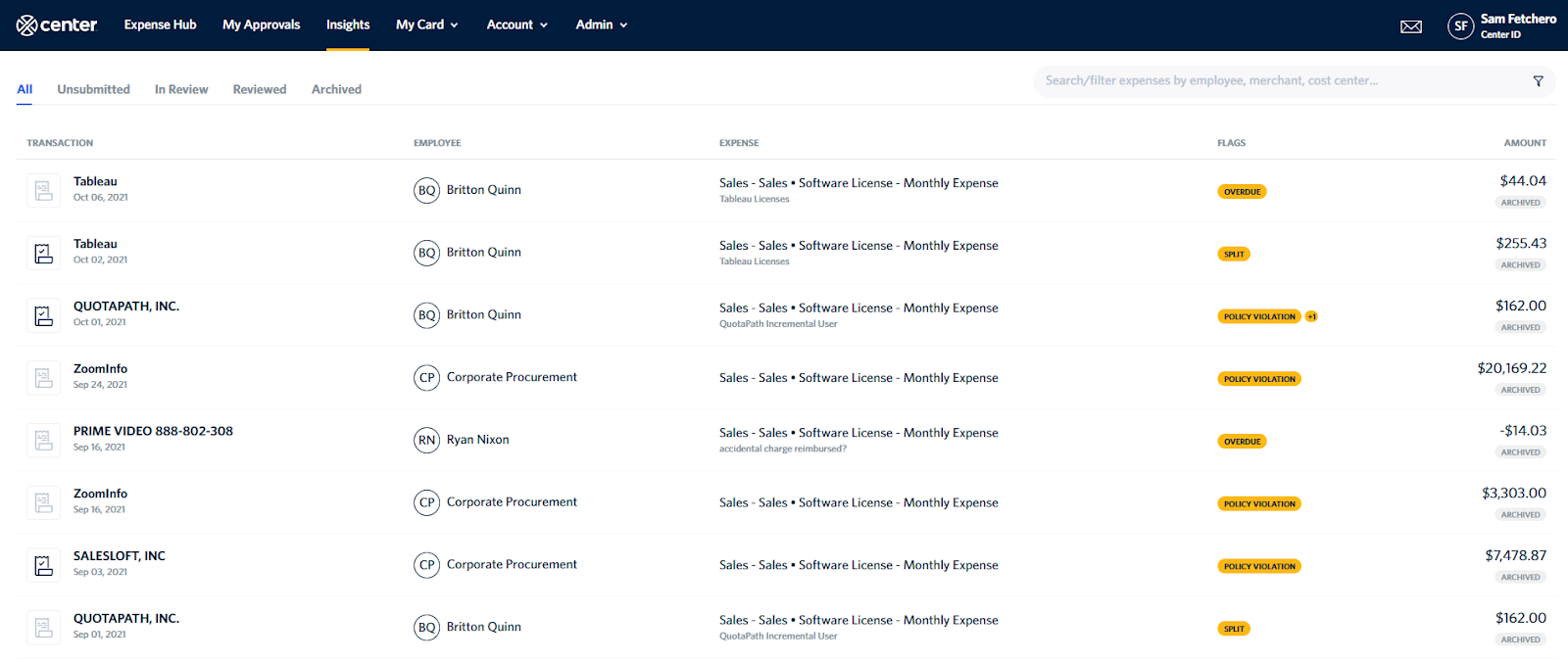The width and height of the screenshot is (1568, 663).
Task: Open receipt icon for ZoomInfo Sep 24
Action: pos(43,377)
